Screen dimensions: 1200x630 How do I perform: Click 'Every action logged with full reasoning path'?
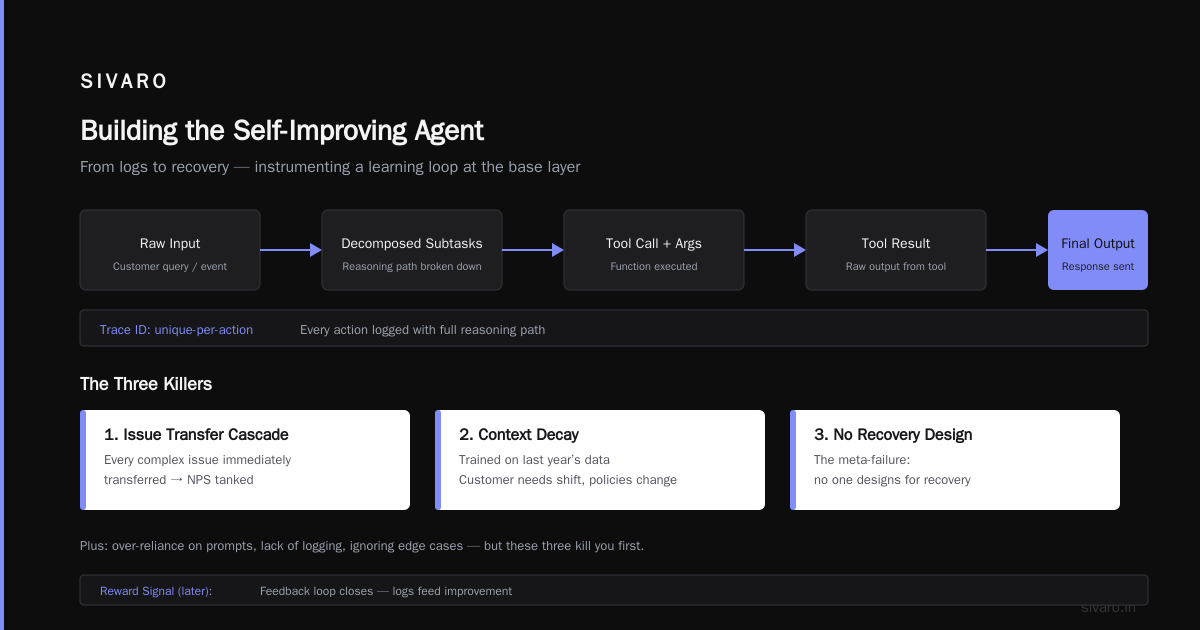[422, 330]
